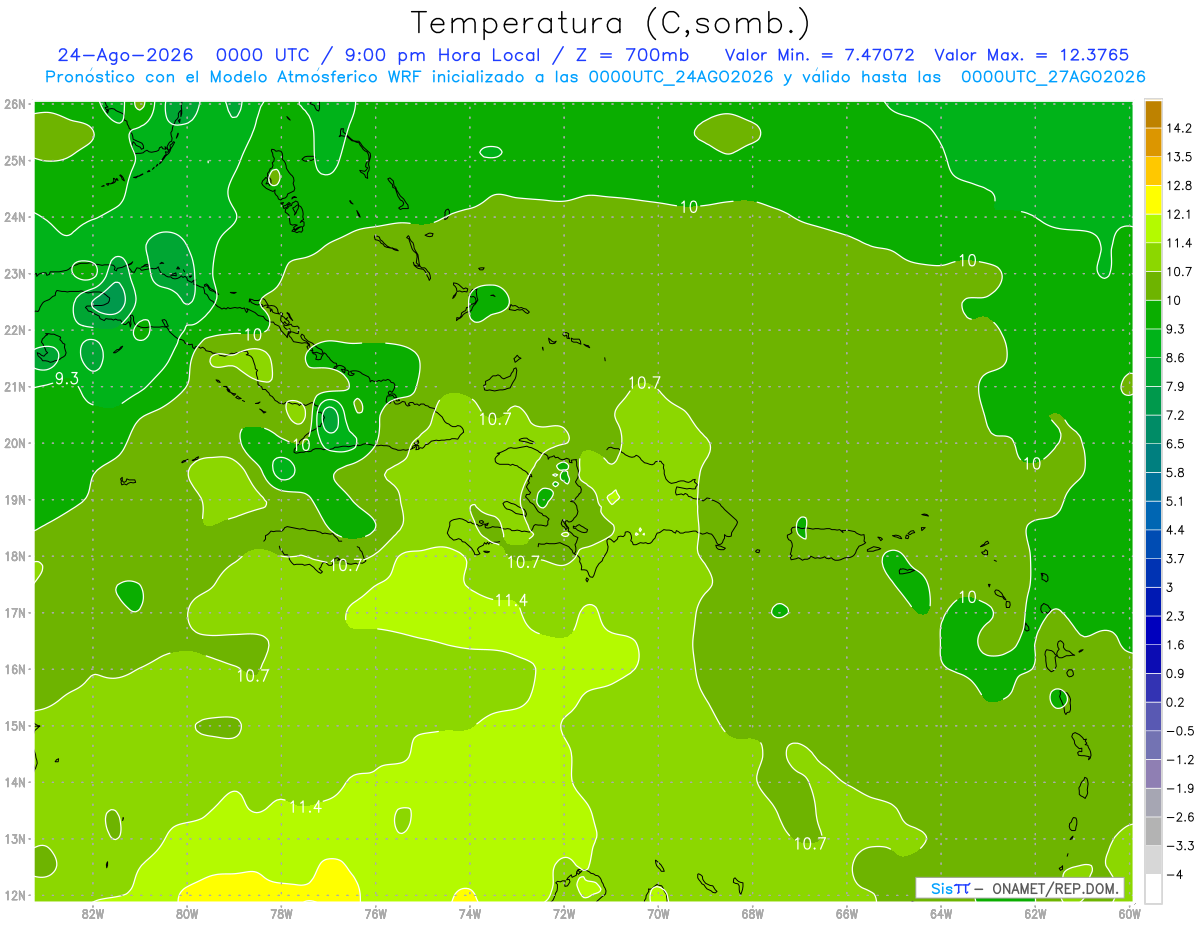Click the '4.4' legend value
Viewport: 1200px width, 927px height.
coord(1177,530)
